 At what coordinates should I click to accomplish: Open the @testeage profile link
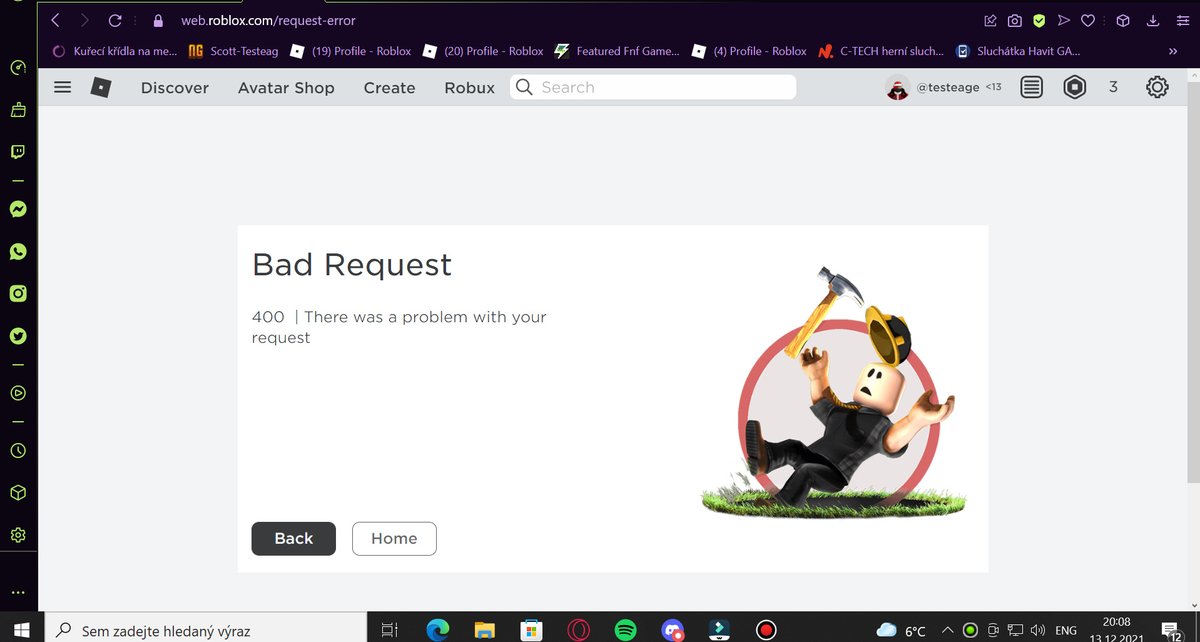(948, 88)
